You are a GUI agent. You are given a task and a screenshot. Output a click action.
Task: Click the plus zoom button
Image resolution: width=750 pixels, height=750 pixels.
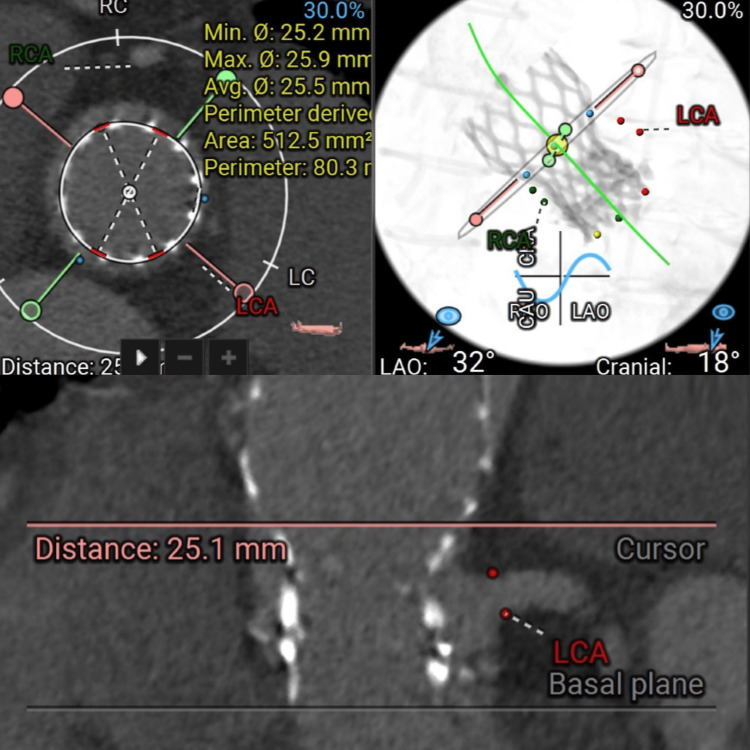[229, 357]
